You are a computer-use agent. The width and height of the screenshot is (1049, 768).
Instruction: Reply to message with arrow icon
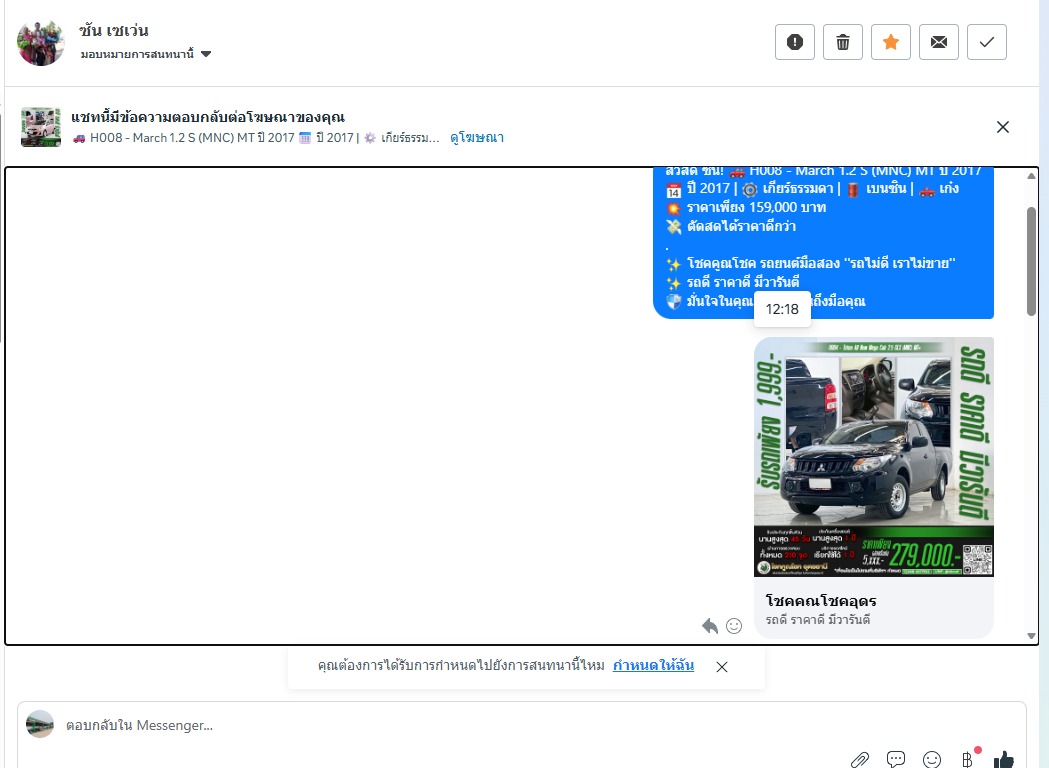coord(710,626)
